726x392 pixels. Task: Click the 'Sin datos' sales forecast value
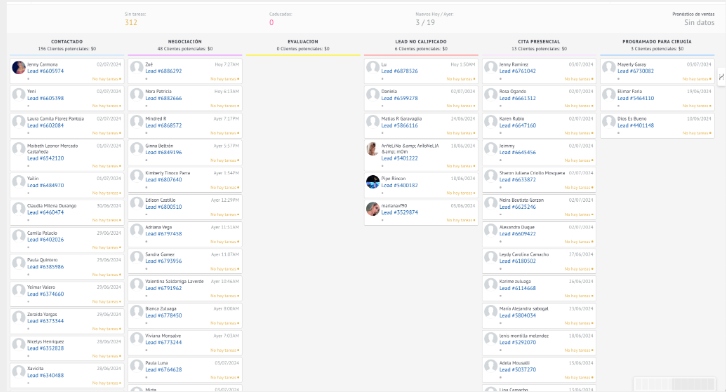click(x=699, y=22)
